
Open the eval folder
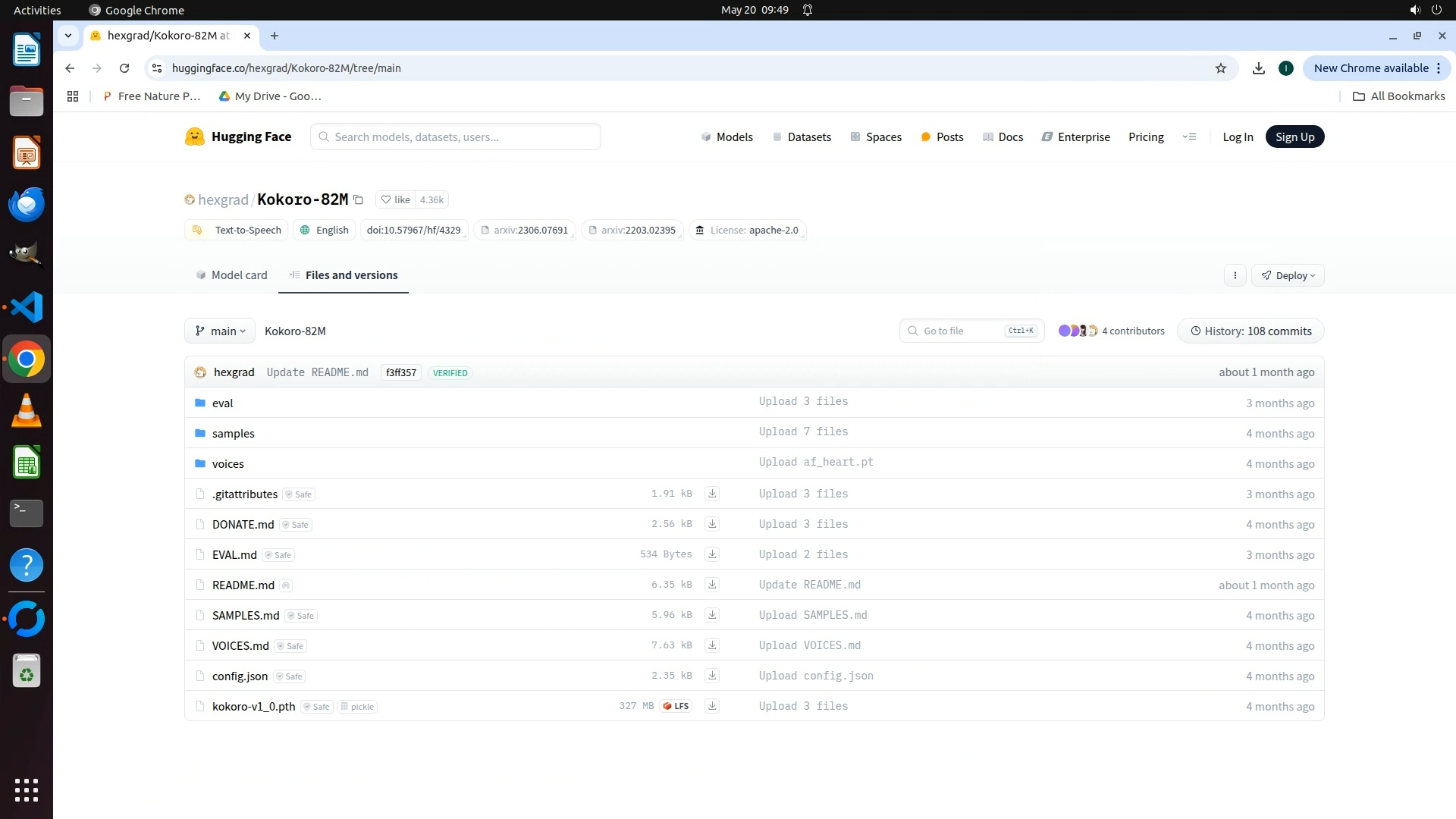[222, 403]
